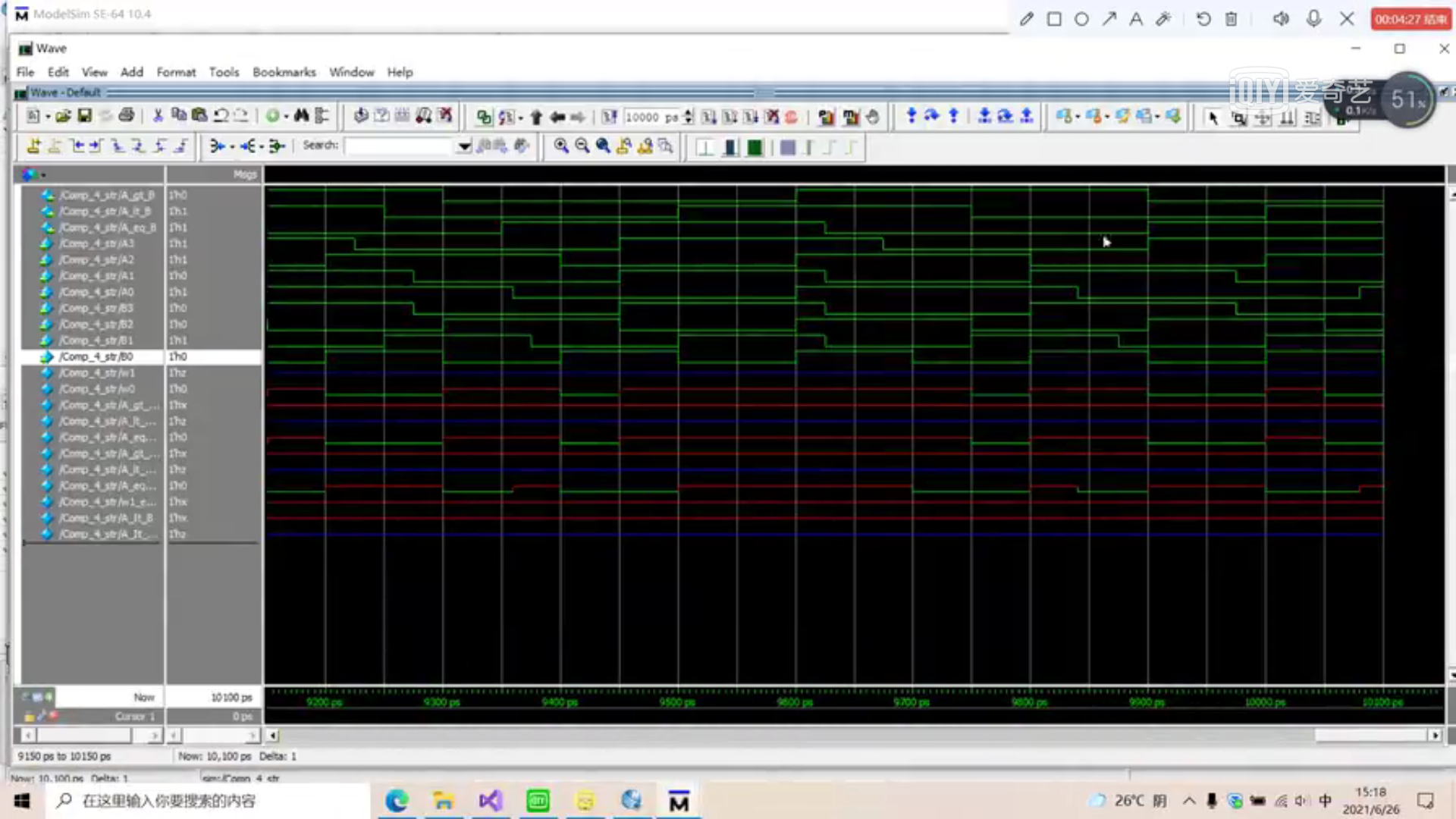Expand dropdown beside the New document icon

[47, 117]
